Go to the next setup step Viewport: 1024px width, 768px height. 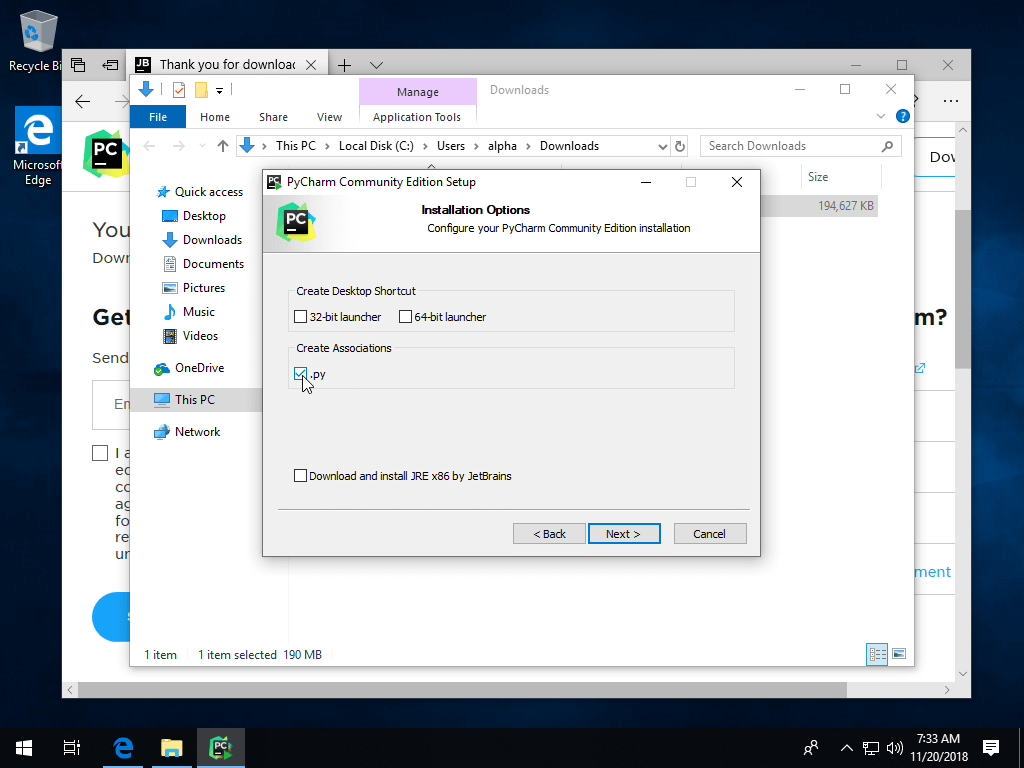click(x=624, y=534)
